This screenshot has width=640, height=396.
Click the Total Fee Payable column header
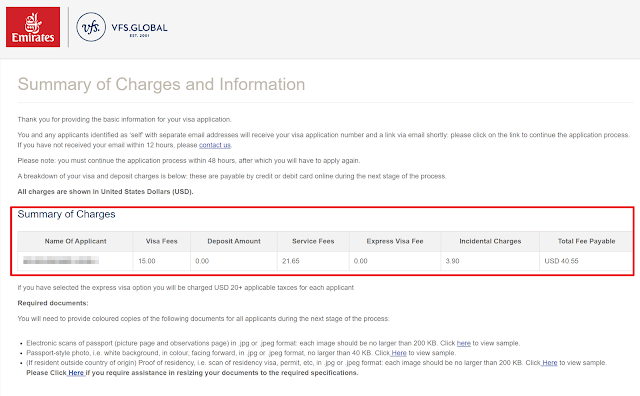point(587,241)
